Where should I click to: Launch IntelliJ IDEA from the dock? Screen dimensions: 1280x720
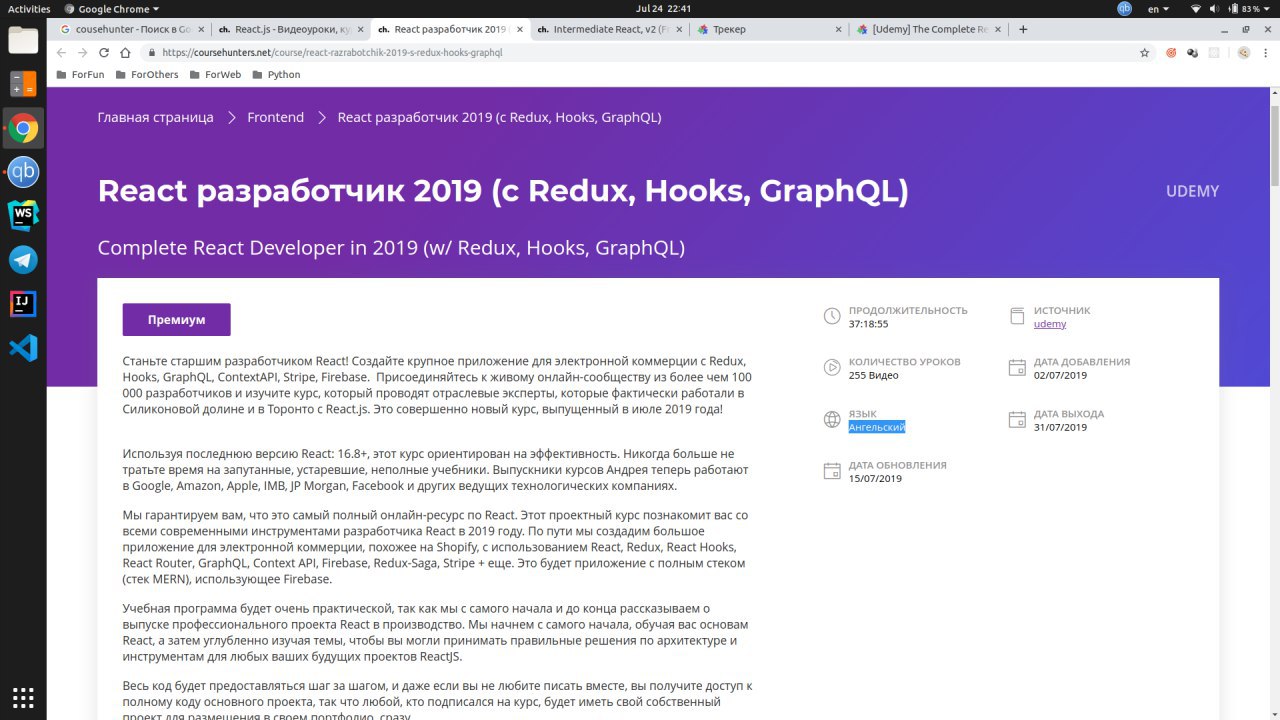tap(23, 303)
